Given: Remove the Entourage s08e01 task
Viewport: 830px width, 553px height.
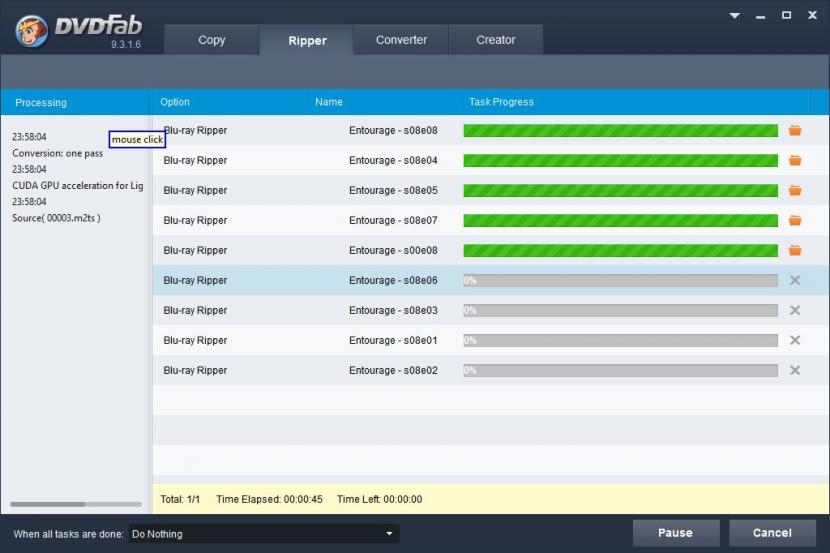Looking at the screenshot, I should [795, 340].
